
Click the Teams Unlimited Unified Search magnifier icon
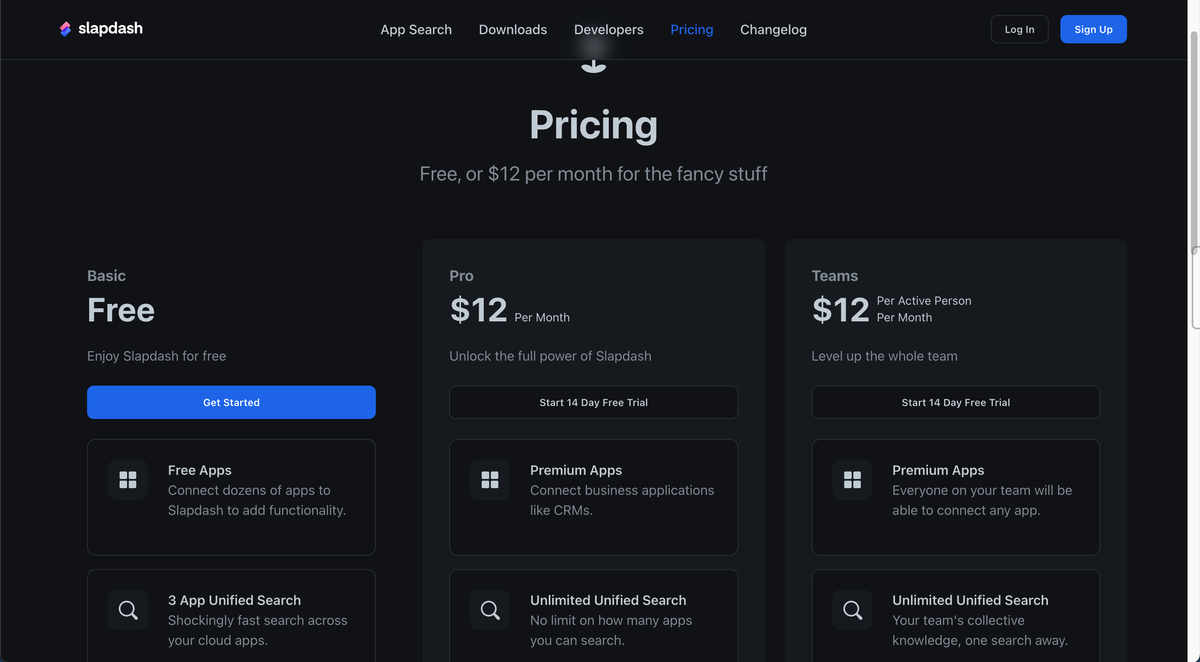click(852, 610)
